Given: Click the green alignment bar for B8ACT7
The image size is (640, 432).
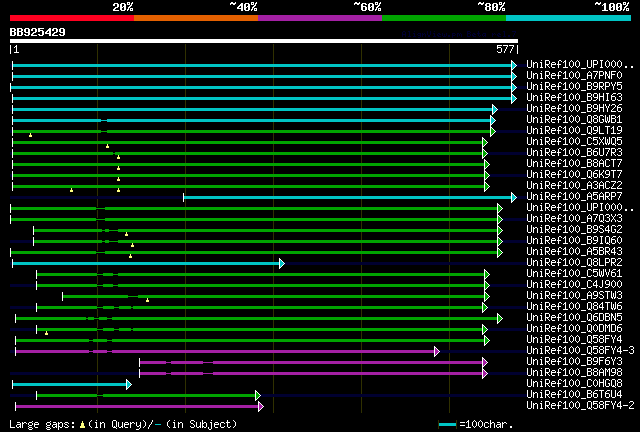Looking at the screenshot, I should 249,165.
